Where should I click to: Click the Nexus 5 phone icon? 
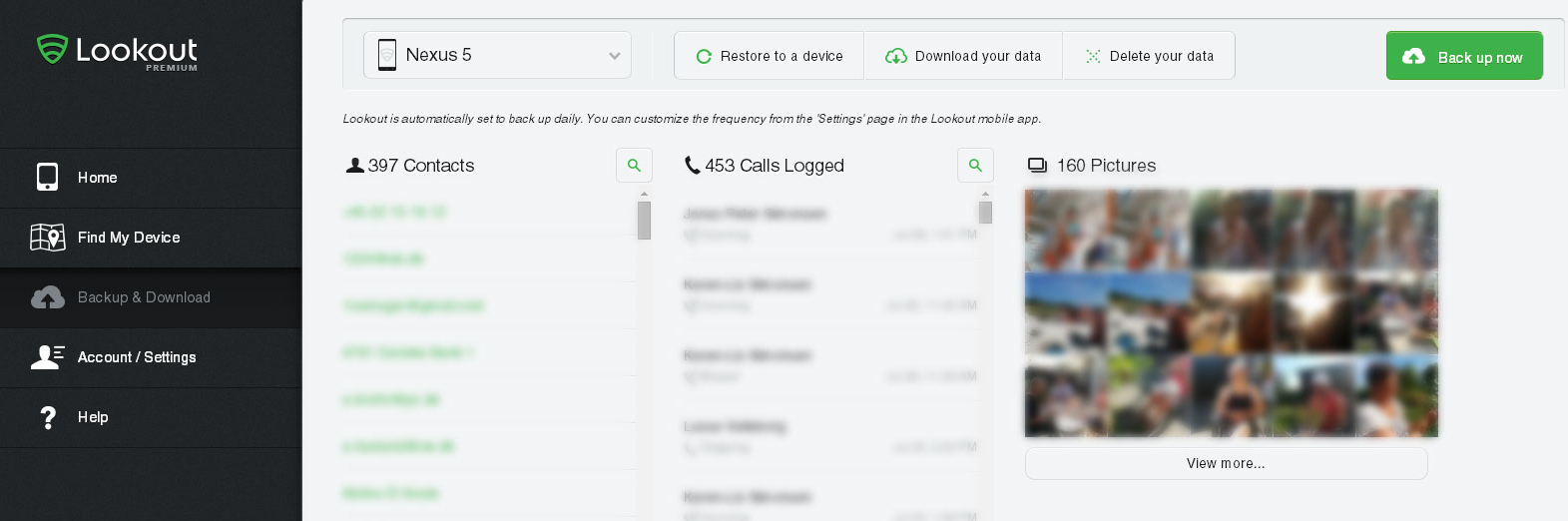(x=387, y=55)
